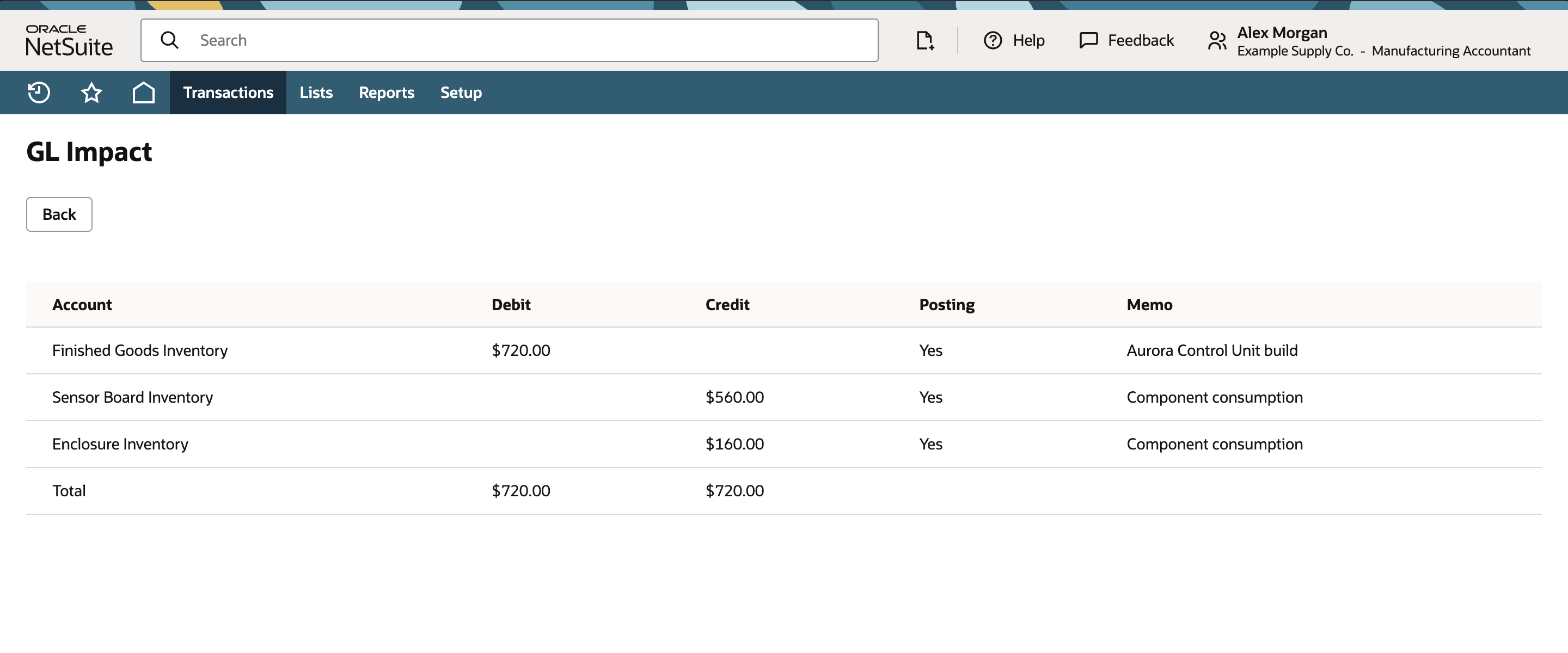This screenshot has width=1568, height=653.
Task: Click the Credit column header
Action: pyautogui.click(x=727, y=304)
